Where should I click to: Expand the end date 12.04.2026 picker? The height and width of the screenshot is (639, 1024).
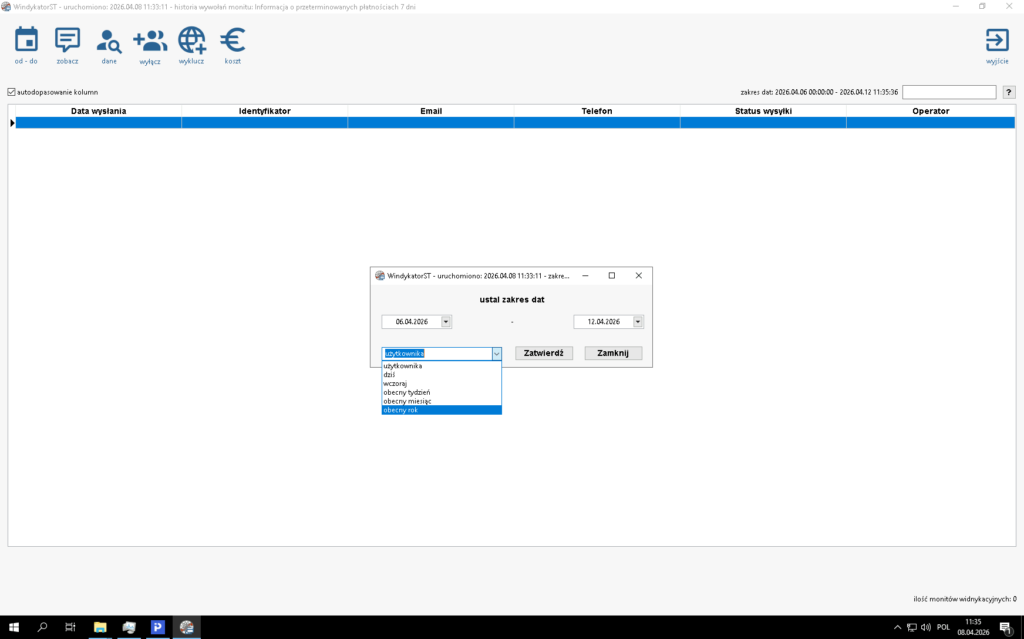coord(638,322)
